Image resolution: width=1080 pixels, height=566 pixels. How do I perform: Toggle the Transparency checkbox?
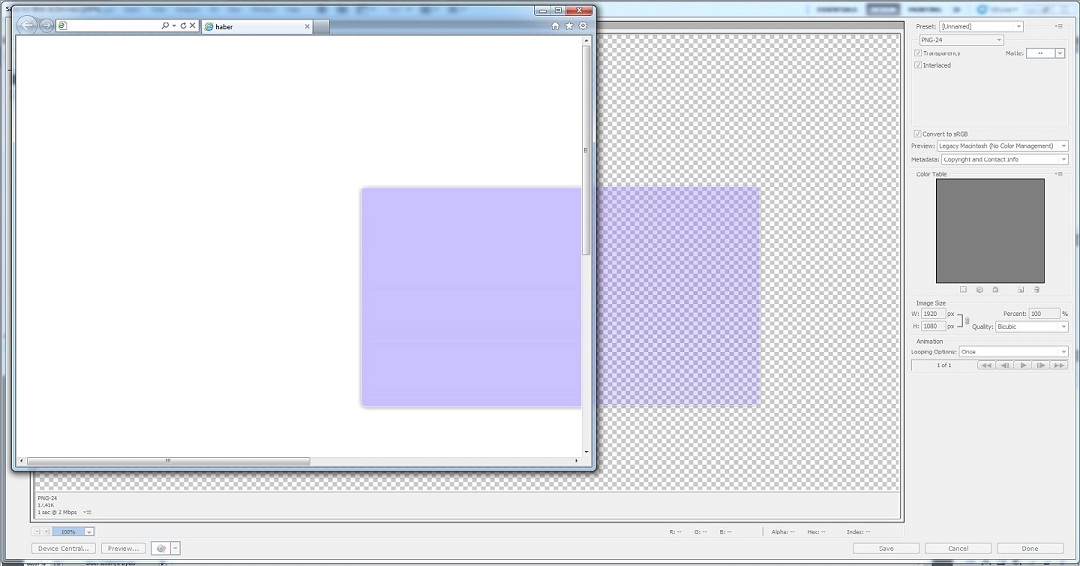pyautogui.click(x=918, y=53)
